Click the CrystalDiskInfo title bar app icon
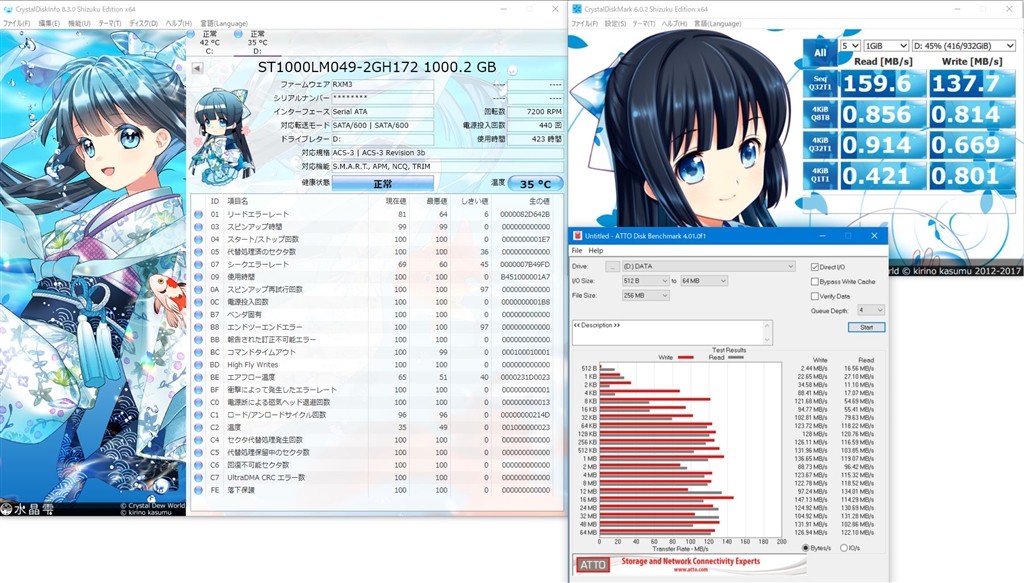Image resolution: width=1024 pixels, height=583 pixels. [x=7, y=9]
